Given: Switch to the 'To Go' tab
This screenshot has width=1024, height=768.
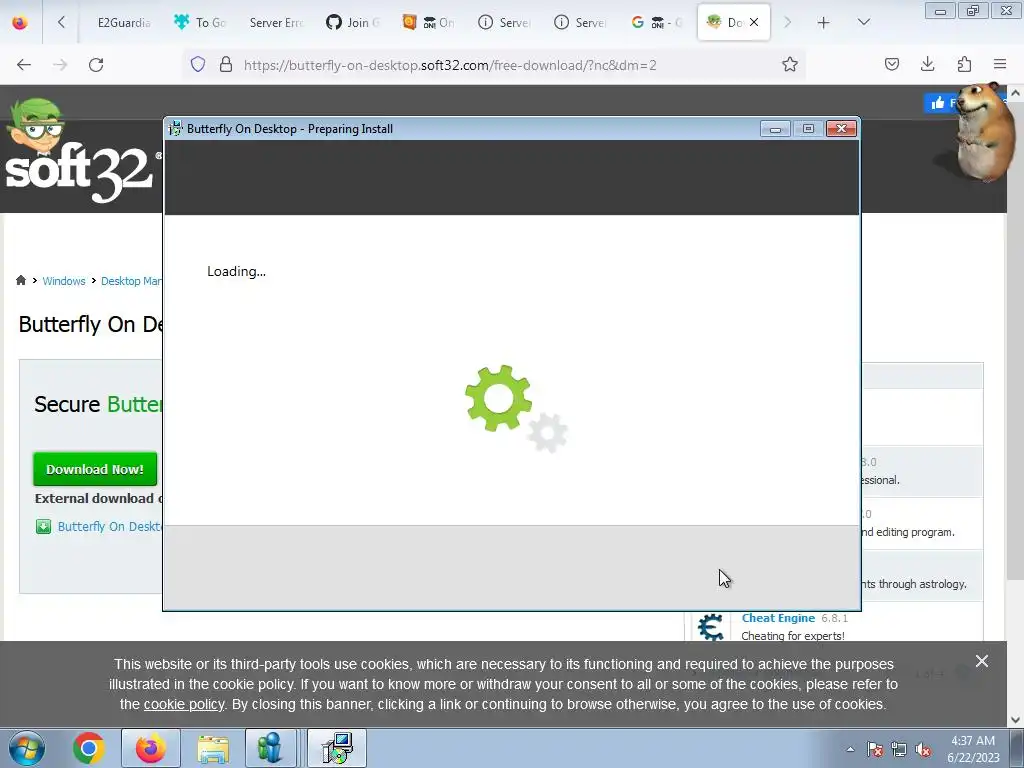Looking at the screenshot, I should [x=200, y=22].
